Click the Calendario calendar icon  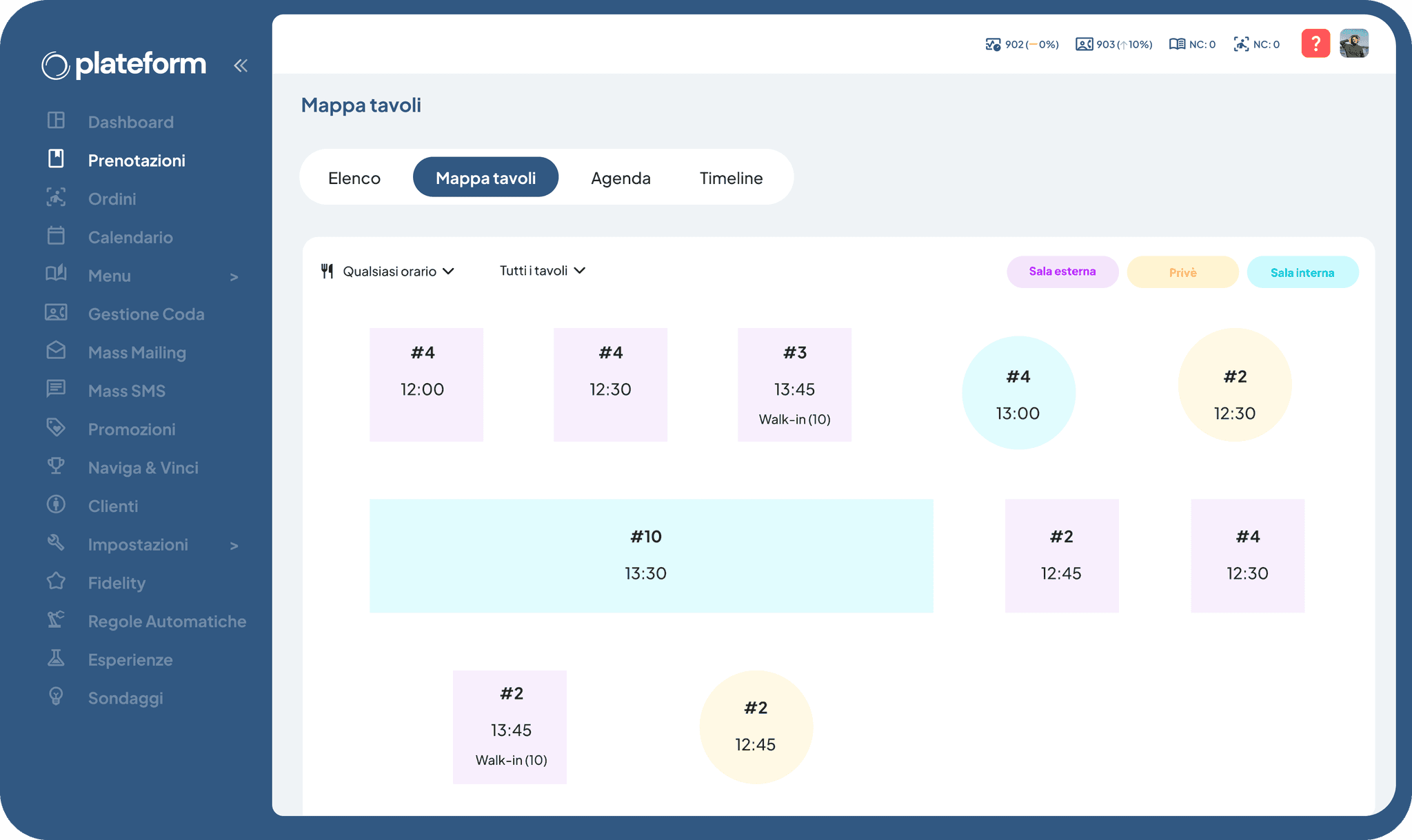point(56,236)
